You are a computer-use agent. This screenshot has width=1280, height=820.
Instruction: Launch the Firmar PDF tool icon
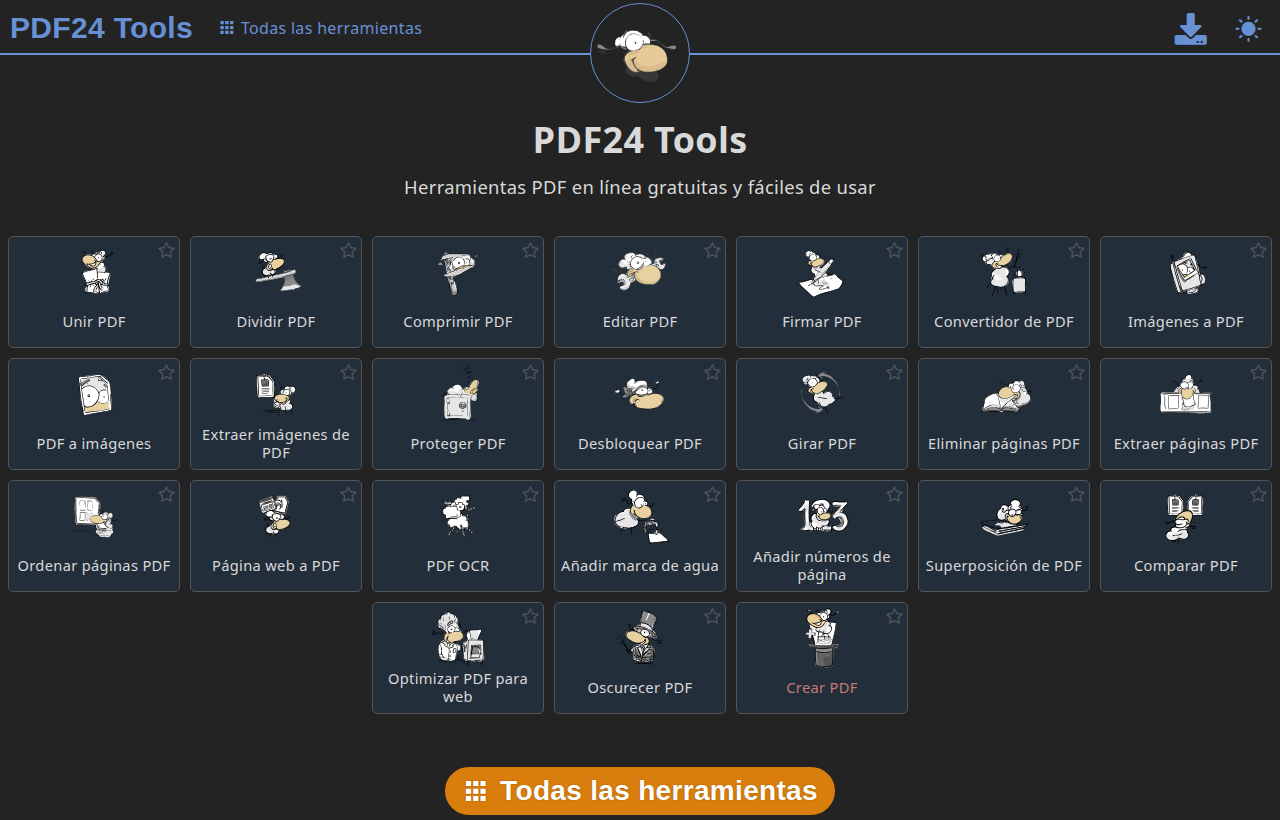(x=822, y=272)
